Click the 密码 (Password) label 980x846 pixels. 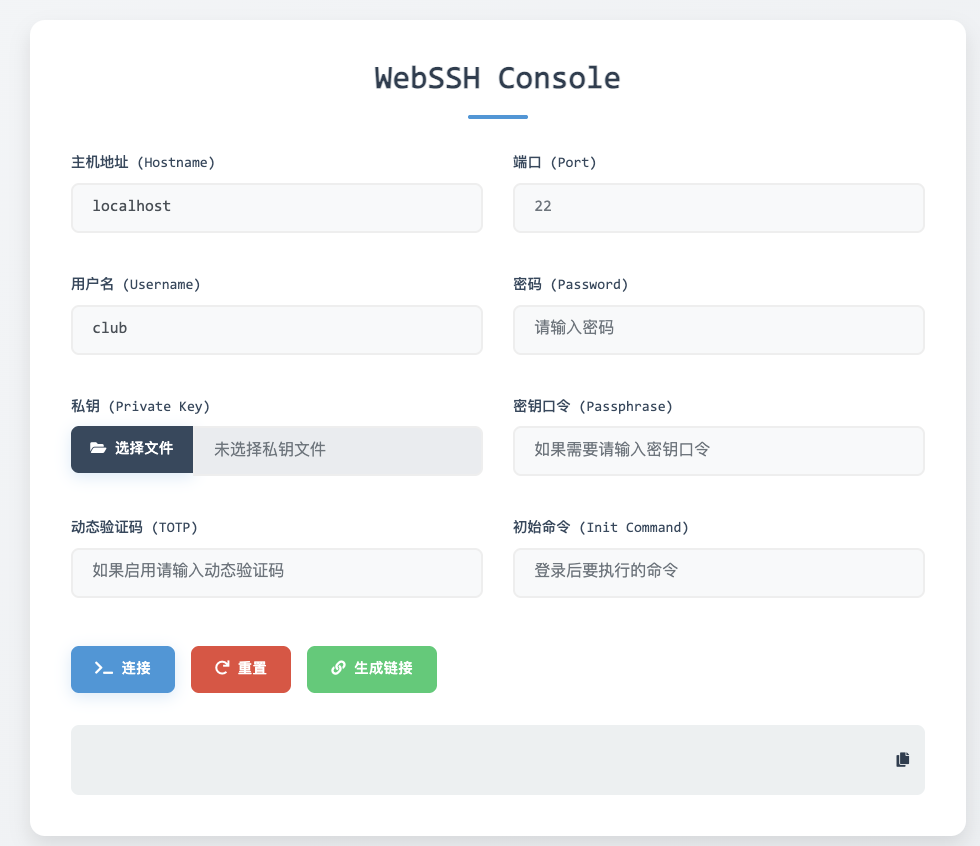pyautogui.click(x=571, y=284)
